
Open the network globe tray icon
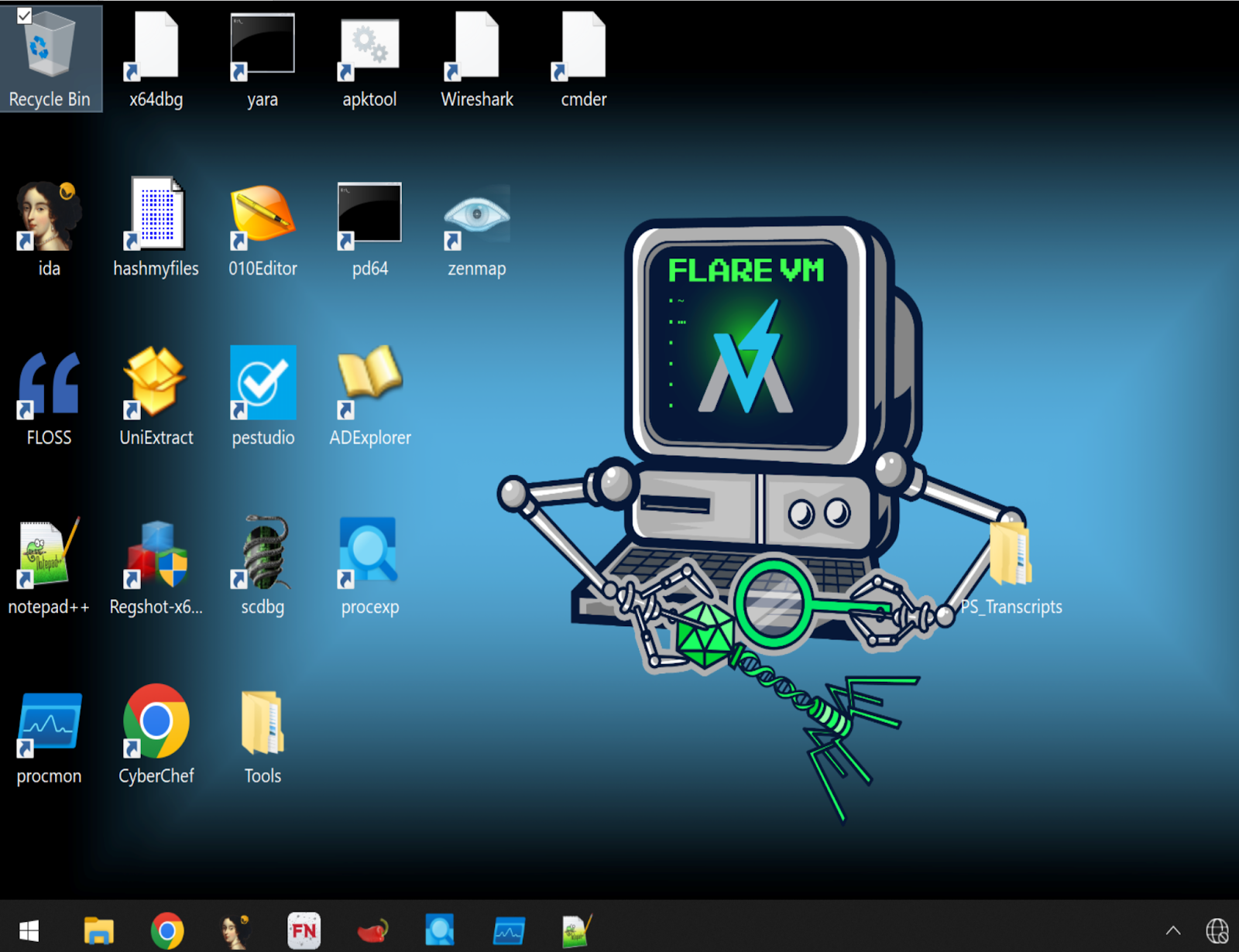1217,930
